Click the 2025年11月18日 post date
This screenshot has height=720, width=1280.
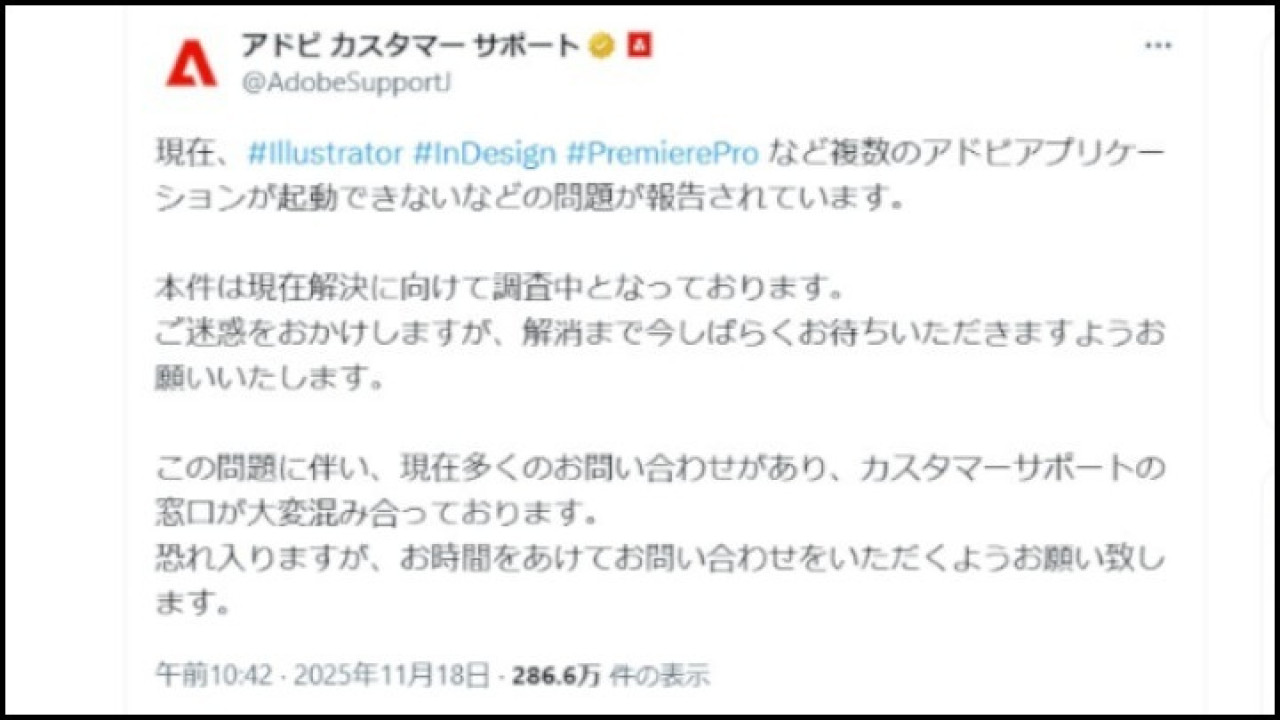tap(392, 676)
